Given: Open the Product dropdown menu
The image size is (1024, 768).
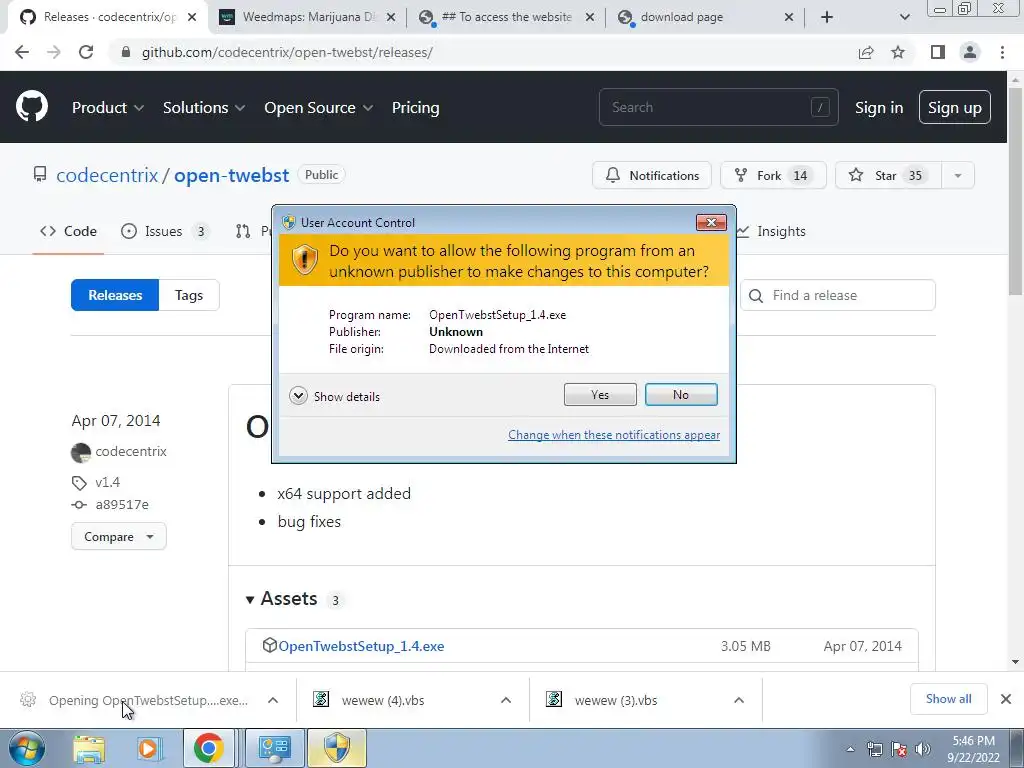Looking at the screenshot, I should tap(108, 107).
